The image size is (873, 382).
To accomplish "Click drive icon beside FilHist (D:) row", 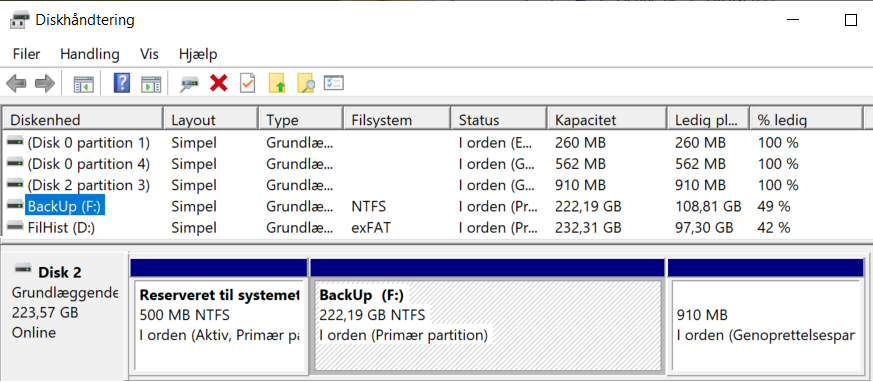I will click(x=16, y=227).
